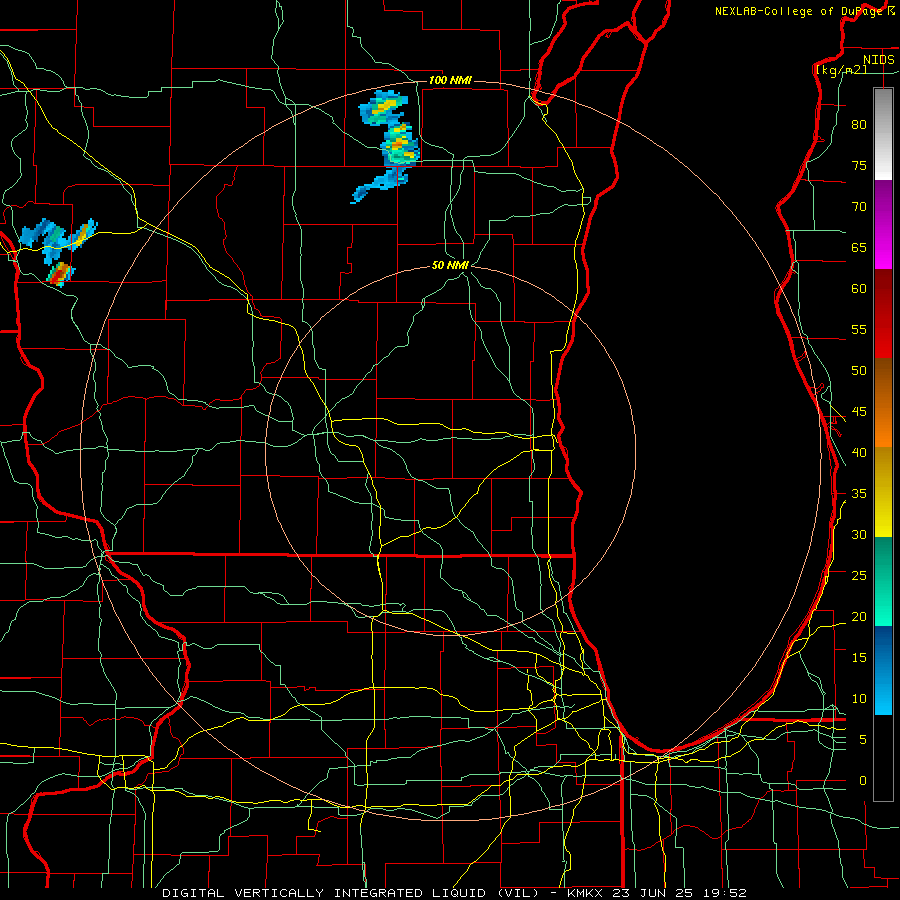Click the magenta-purple segment of the color bar
This screenshot has width=900, height=900.
[x=883, y=225]
